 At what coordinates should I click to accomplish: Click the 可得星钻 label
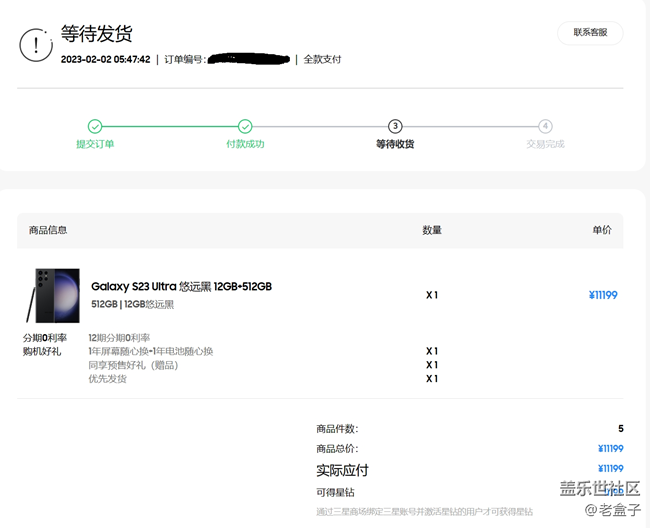tap(335, 492)
